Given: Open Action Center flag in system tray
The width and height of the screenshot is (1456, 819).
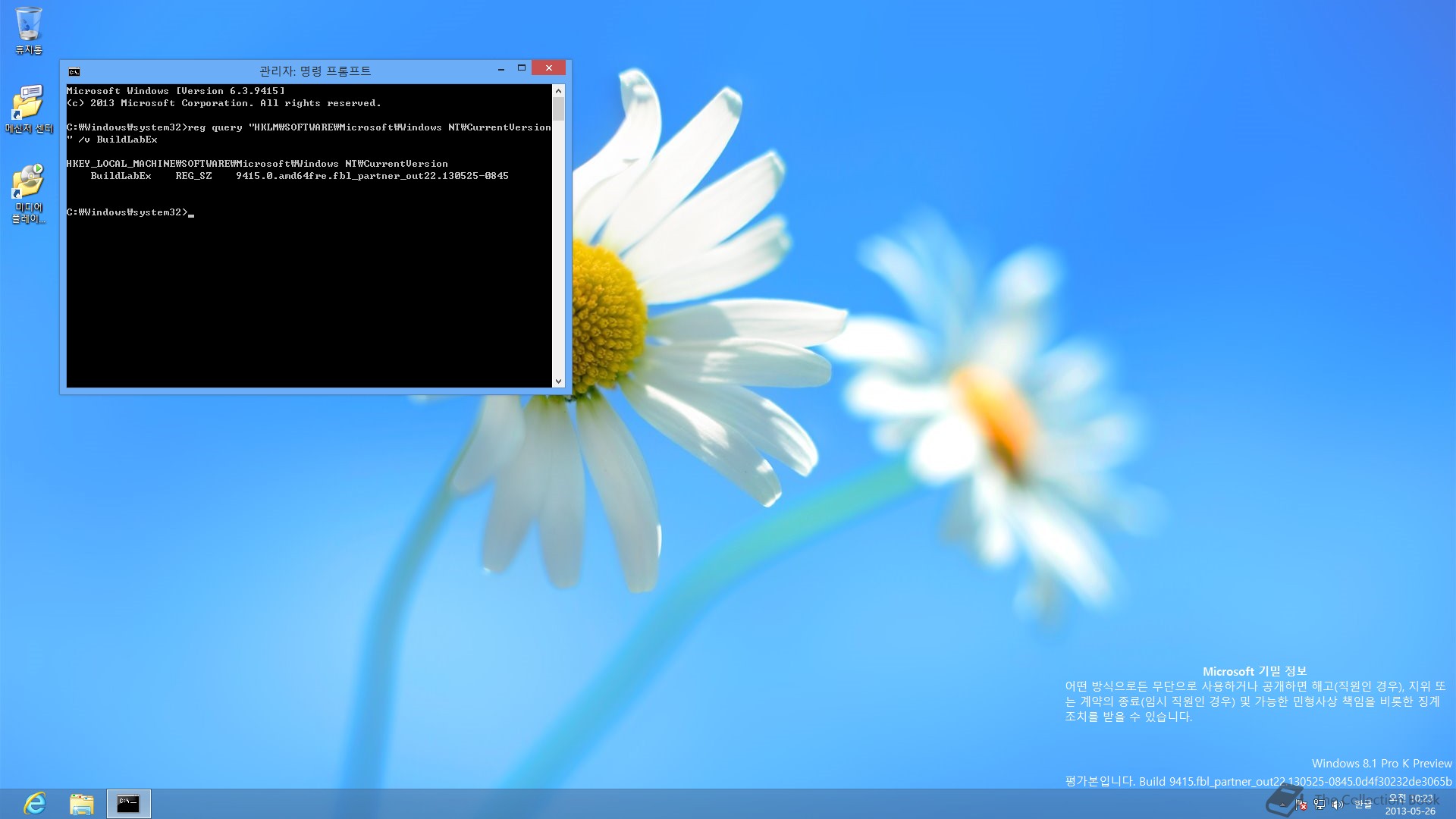Looking at the screenshot, I should pos(1301,805).
